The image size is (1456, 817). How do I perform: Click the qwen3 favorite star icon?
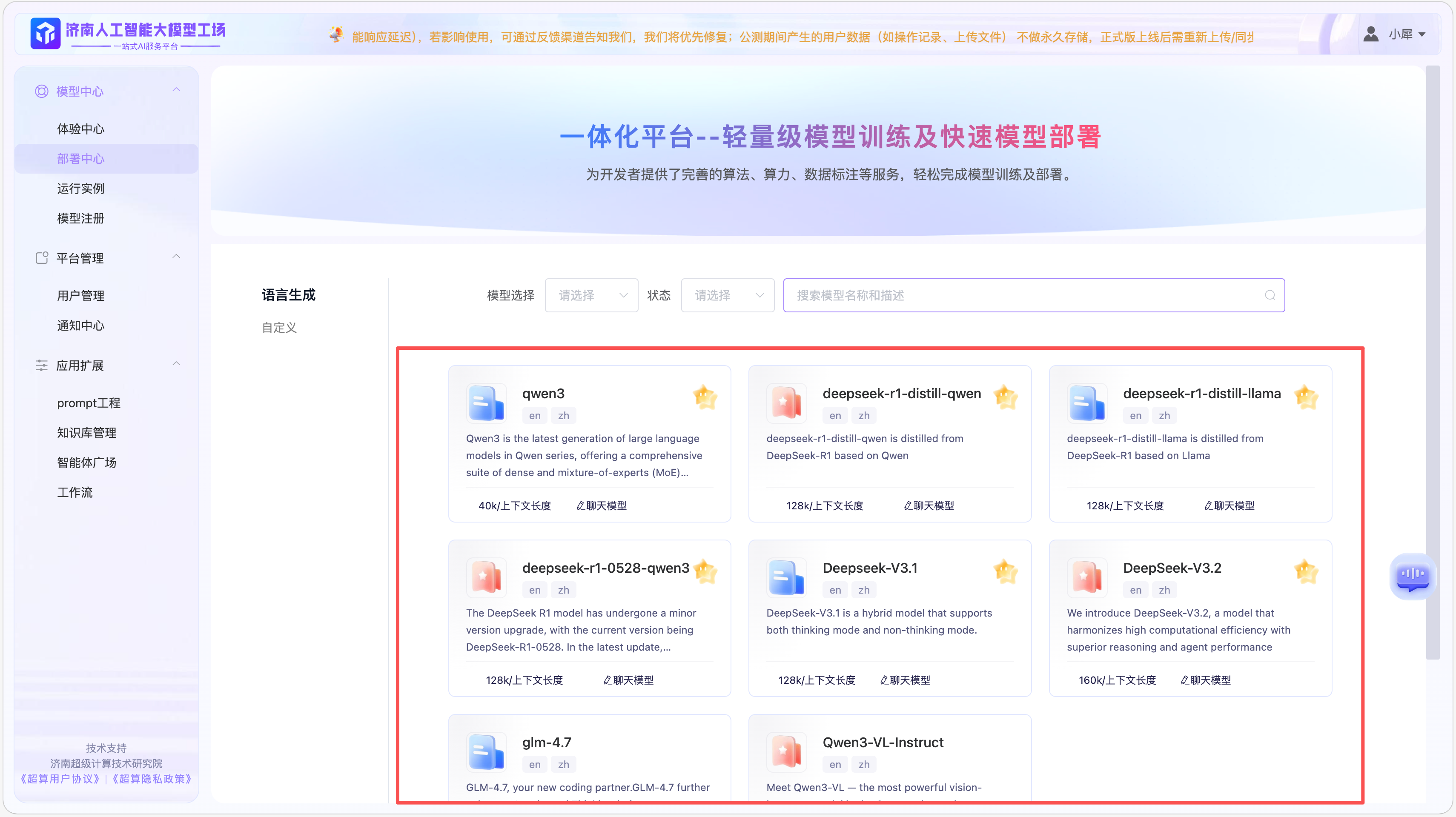click(705, 397)
